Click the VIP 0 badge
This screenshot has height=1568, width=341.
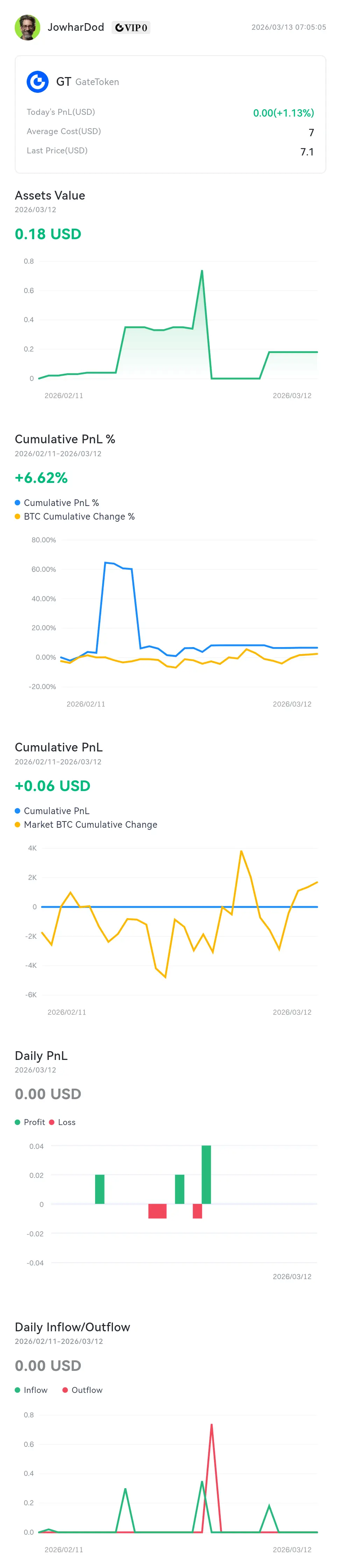[x=131, y=27]
